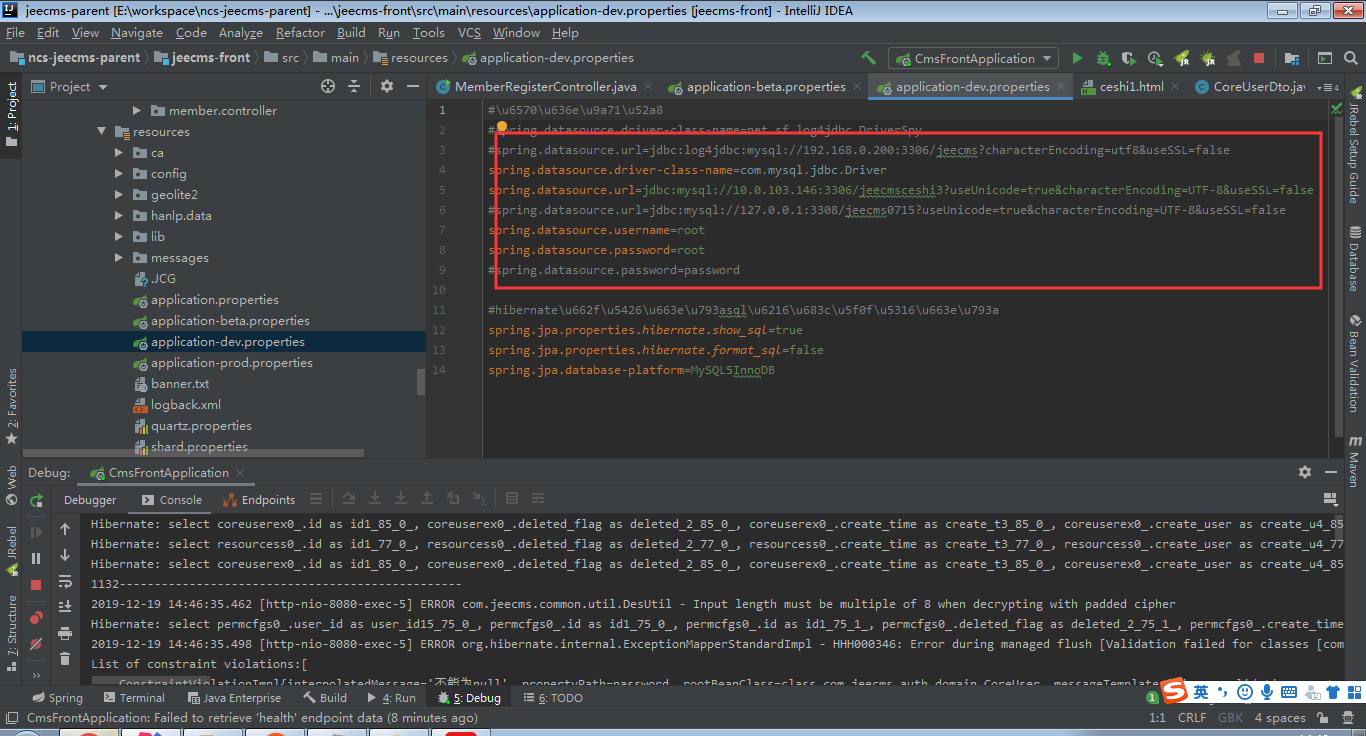Image resolution: width=1366 pixels, height=736 pixels.
Task: Open Search Everywhere magnifier icon
Action: pyautogui.click(x=1352, y=59)
